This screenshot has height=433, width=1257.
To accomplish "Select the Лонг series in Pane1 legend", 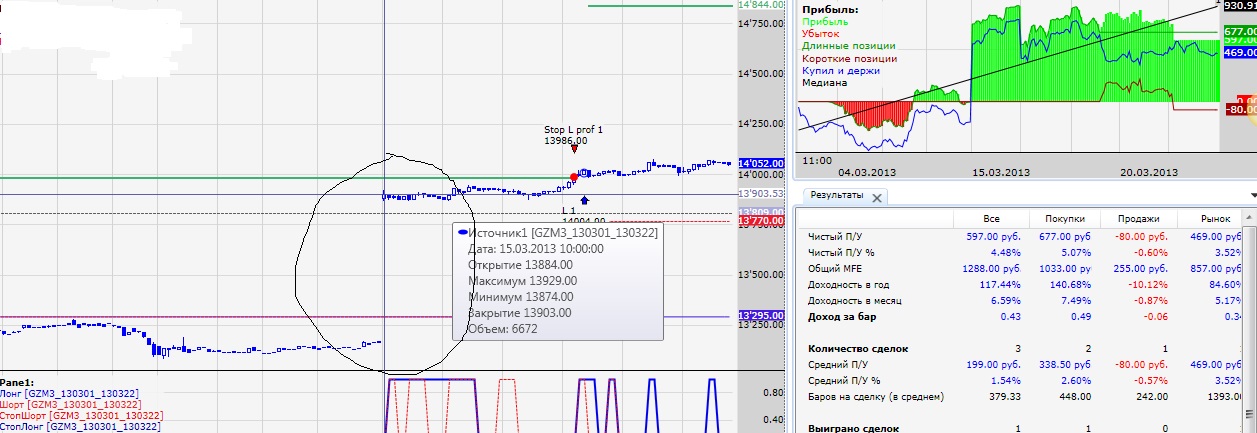I will pos(69,393).
